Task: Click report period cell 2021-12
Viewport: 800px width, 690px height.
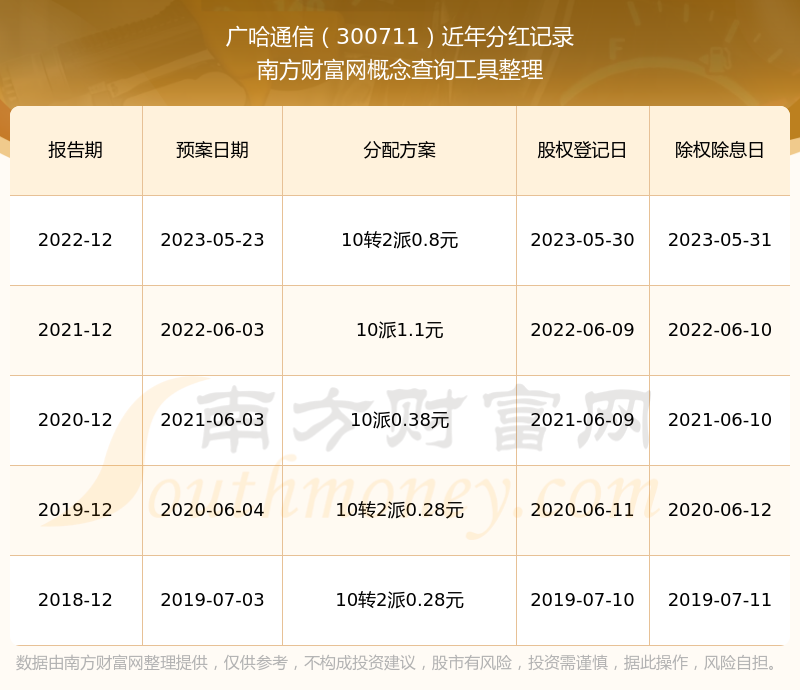Action: (76, 330)
